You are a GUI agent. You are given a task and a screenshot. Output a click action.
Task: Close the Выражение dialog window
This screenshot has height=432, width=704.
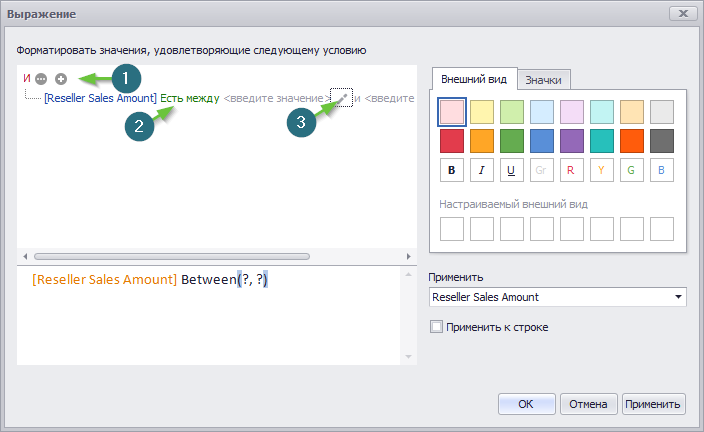[683, 13]
